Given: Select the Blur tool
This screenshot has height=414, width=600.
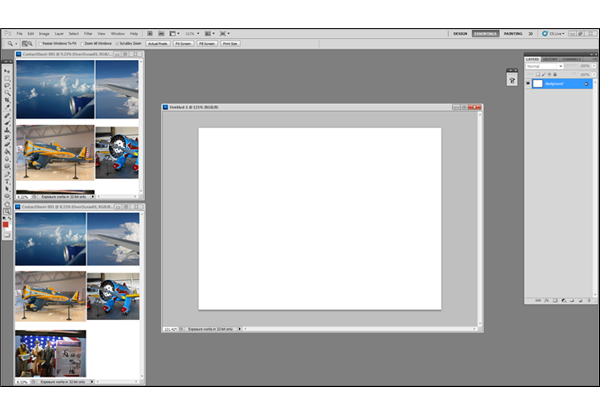Looking at the screenshot, I should [7, 159].
